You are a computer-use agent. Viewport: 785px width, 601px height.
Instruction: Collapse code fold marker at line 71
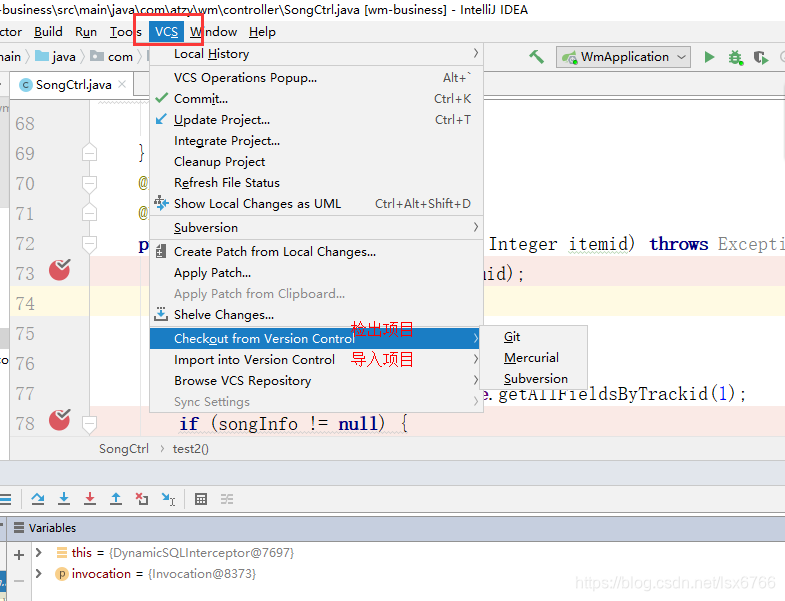click(x=89, y=213)
